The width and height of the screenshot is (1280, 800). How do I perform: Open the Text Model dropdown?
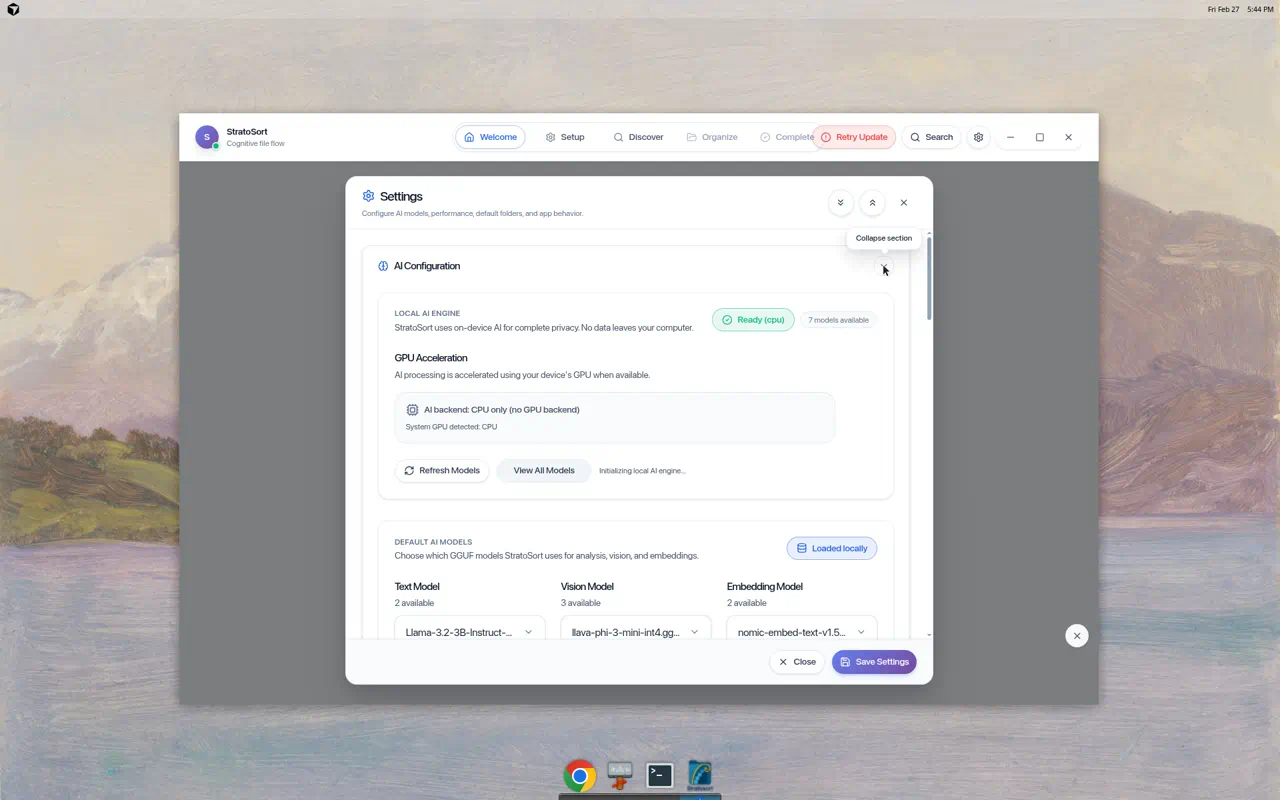[469, 632]
